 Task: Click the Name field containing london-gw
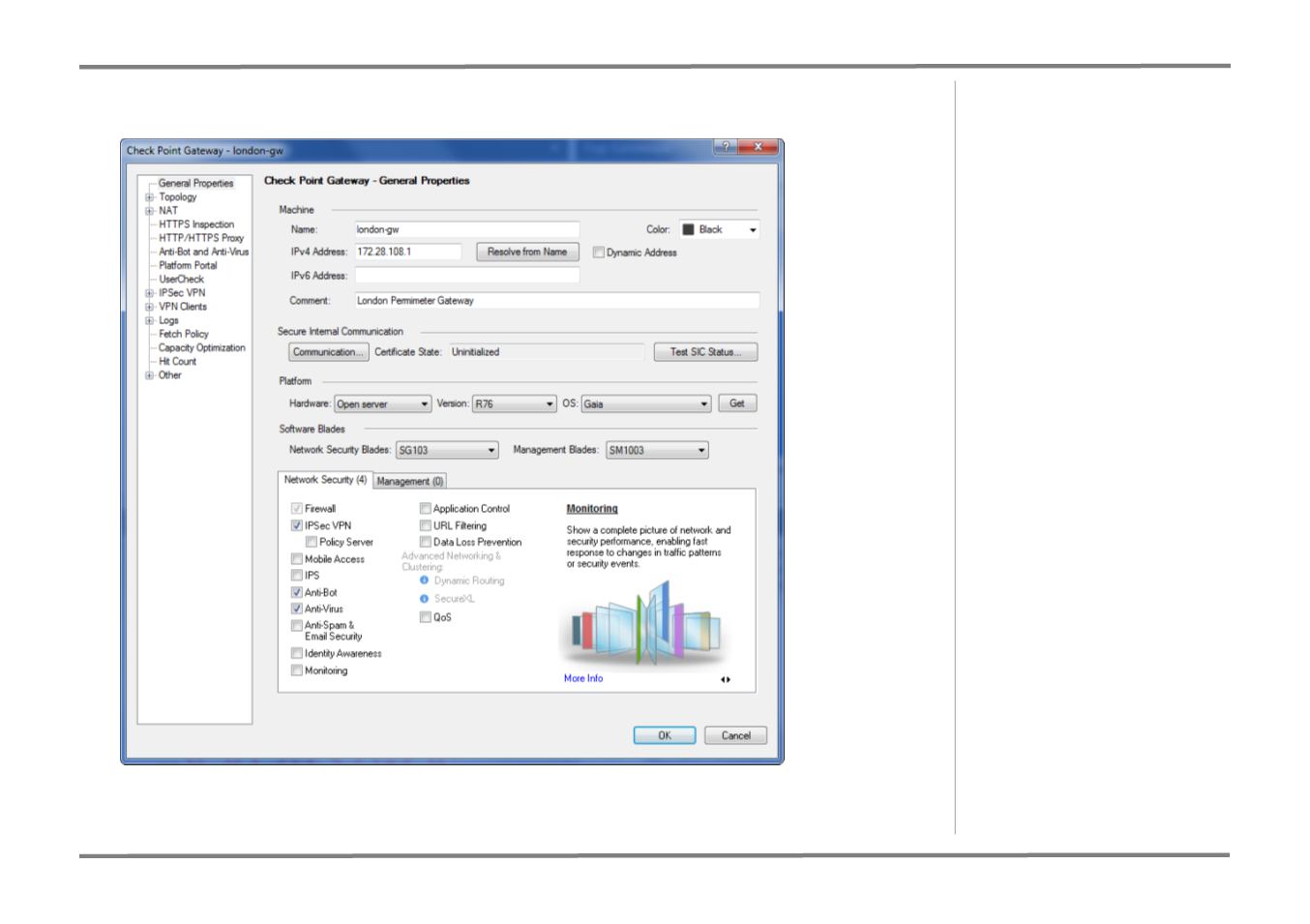pyautogui.click(x=467, y=229)
